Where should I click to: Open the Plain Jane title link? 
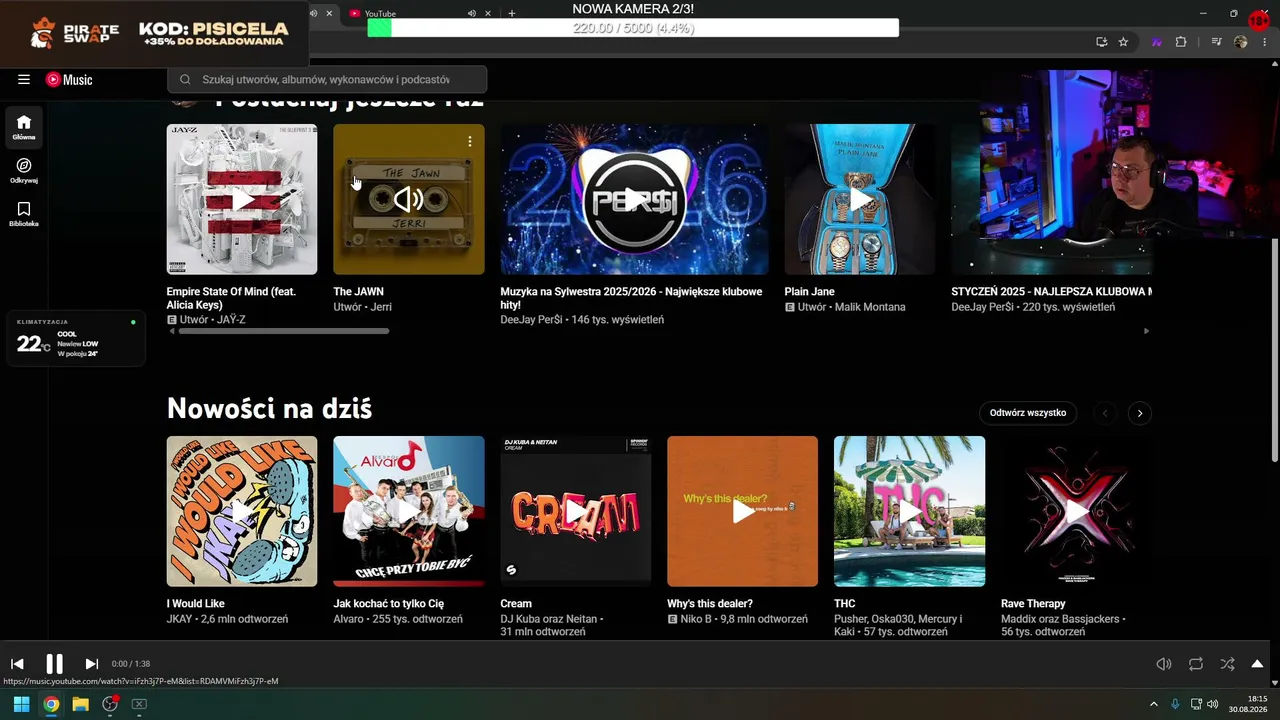[810, 292]
